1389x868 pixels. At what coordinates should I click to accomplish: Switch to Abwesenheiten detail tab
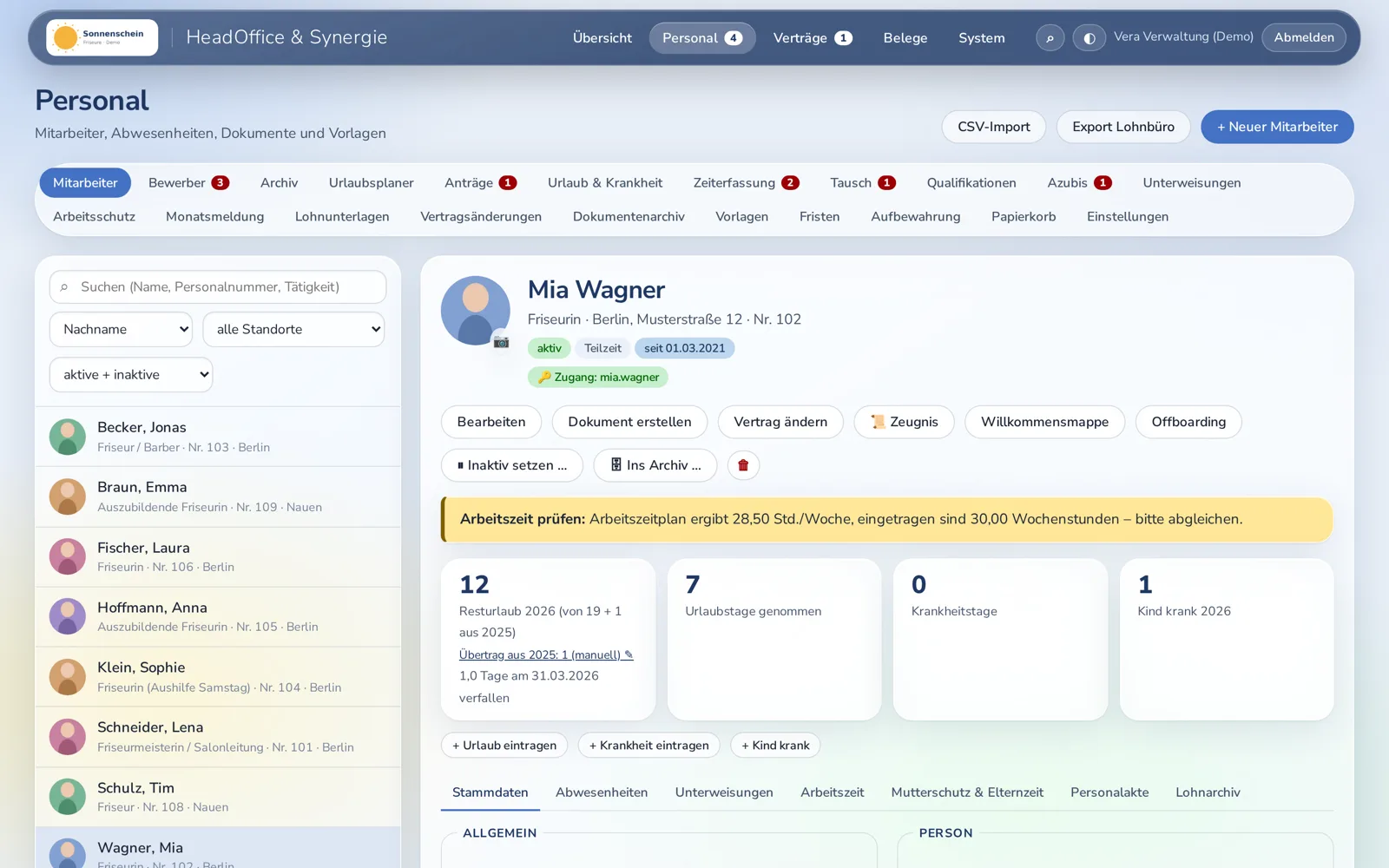pyautogui.click(x=602, y=792)
